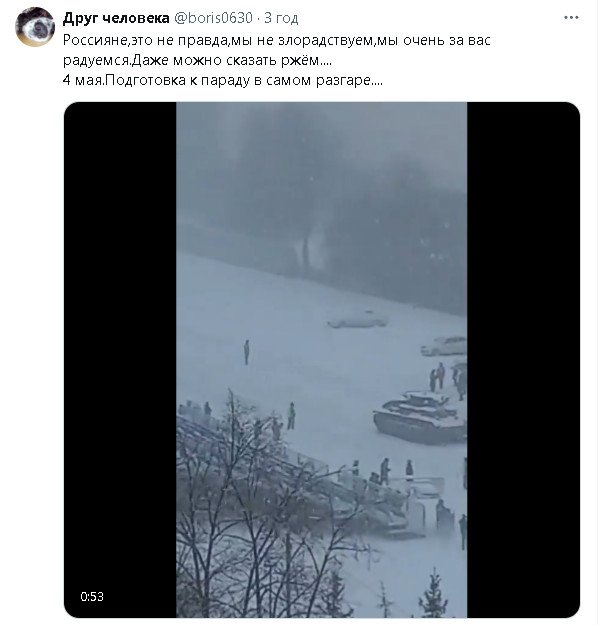
Task: Select the tweet line 'радуемся.Даже можно сказать ржём'
Action: pos(197,61)
